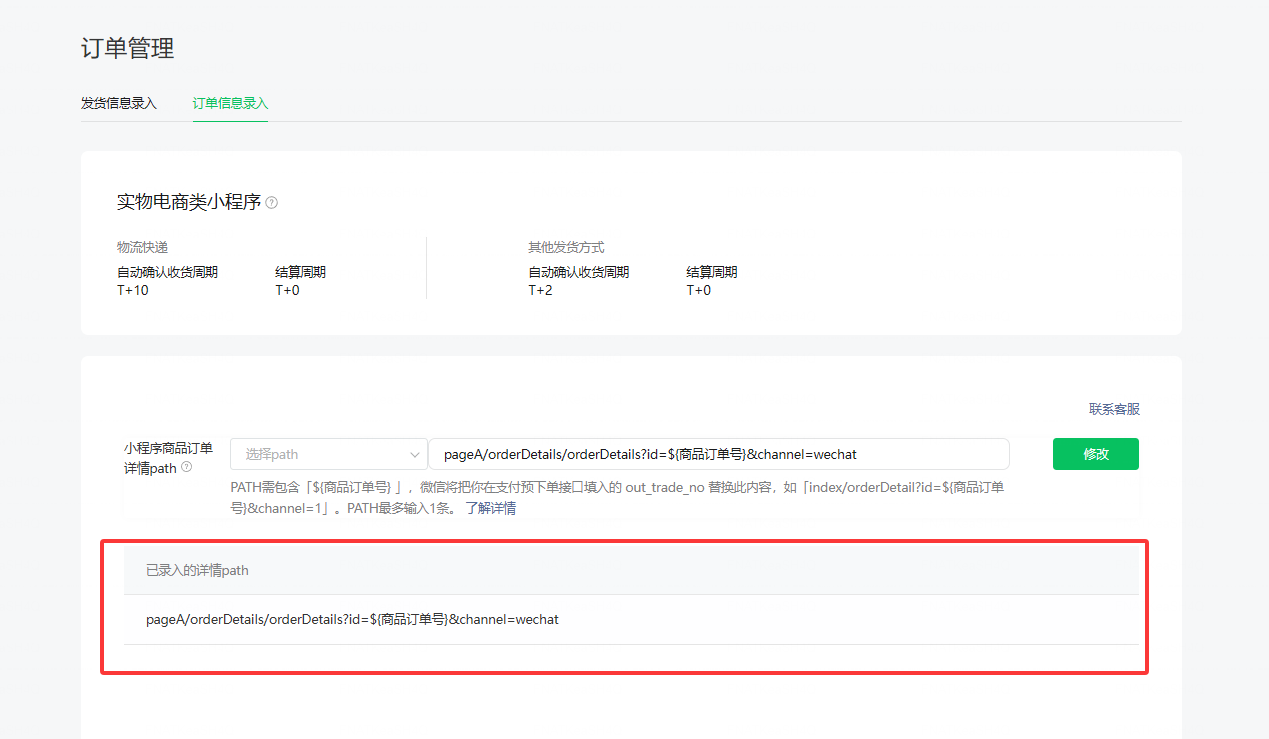1269x739 pixels.
Task: Click the recorded path row in the table
Action: click(x=631, y=620)
